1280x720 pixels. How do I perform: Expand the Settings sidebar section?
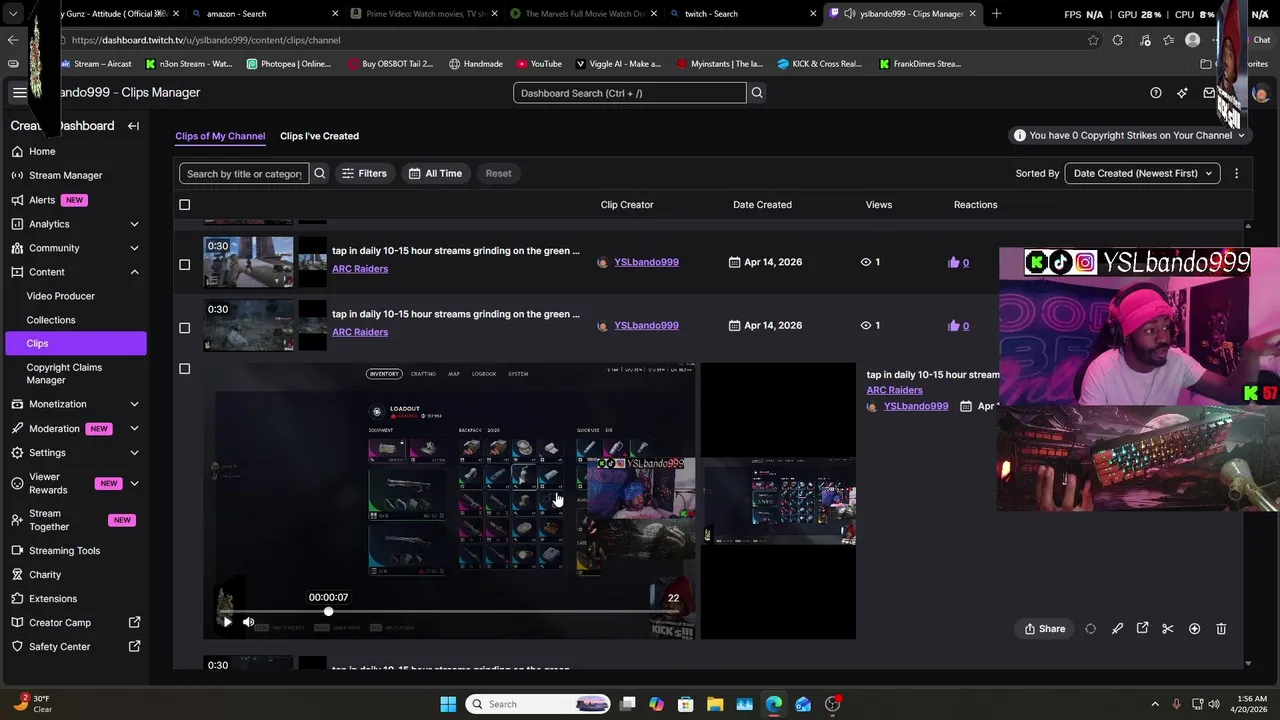click(134, 452)
